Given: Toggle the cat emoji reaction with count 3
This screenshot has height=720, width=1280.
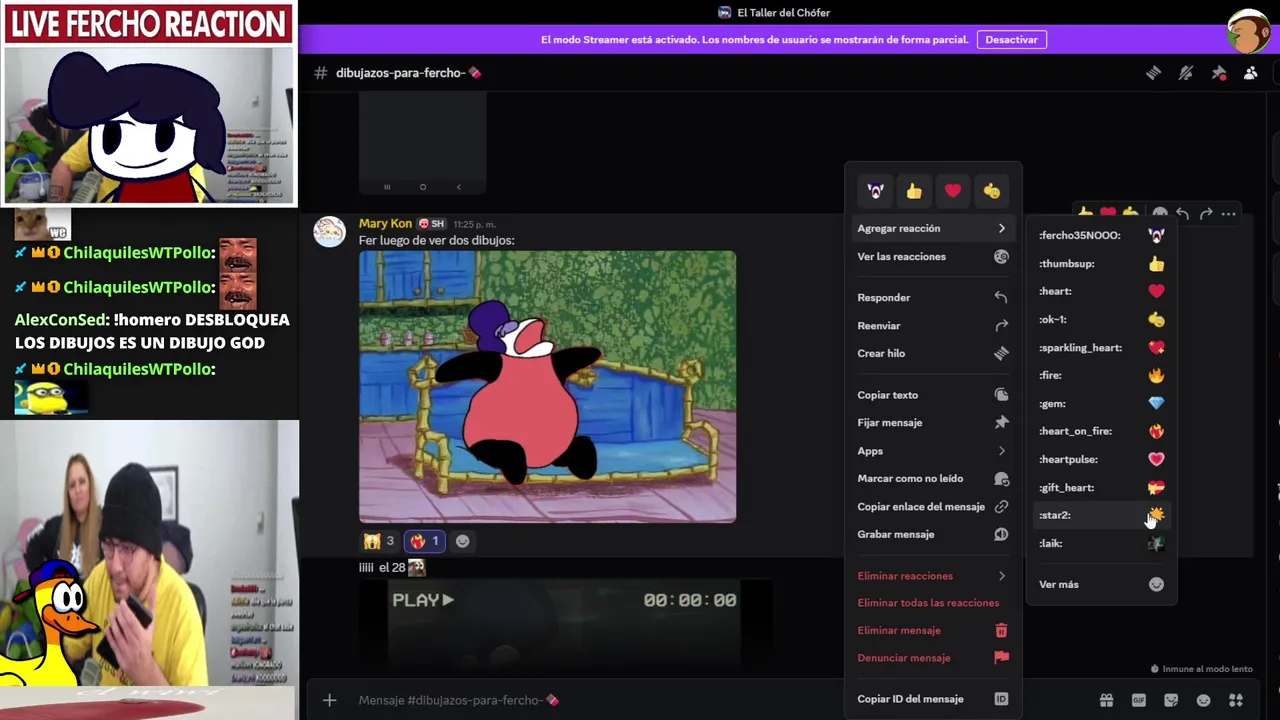Looking at the screenshot, I should click(x=380, y=541).
